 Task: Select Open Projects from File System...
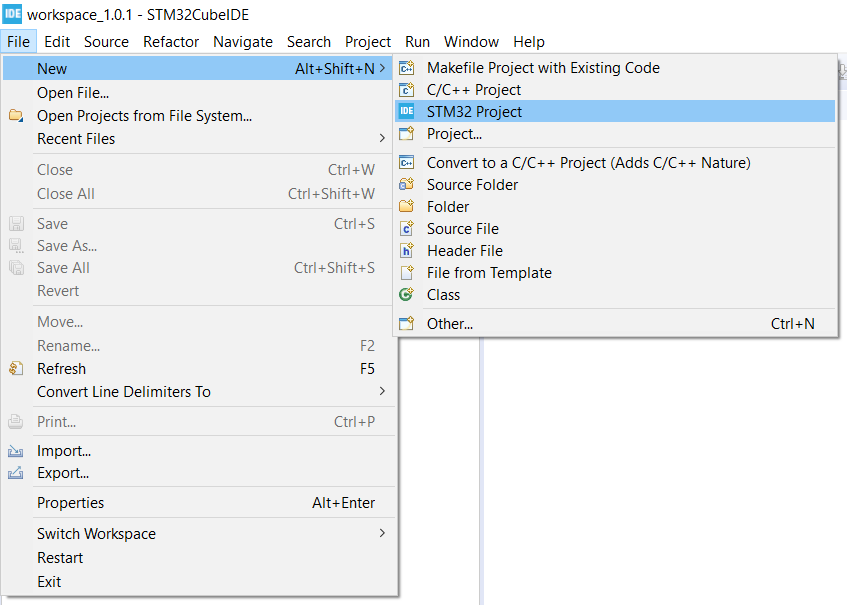(x=198, y=116)
